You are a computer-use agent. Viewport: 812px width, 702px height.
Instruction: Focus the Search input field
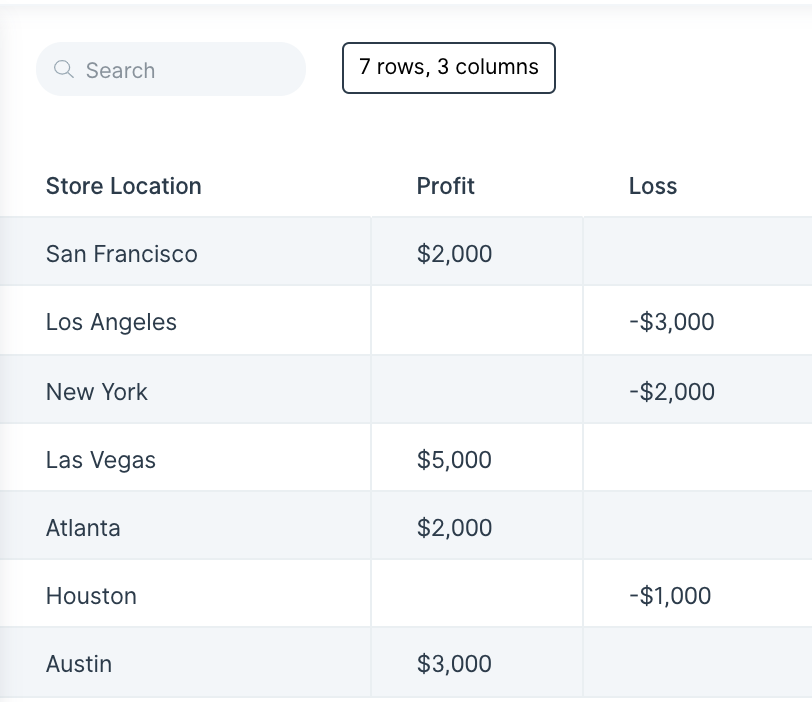point(171,69)
